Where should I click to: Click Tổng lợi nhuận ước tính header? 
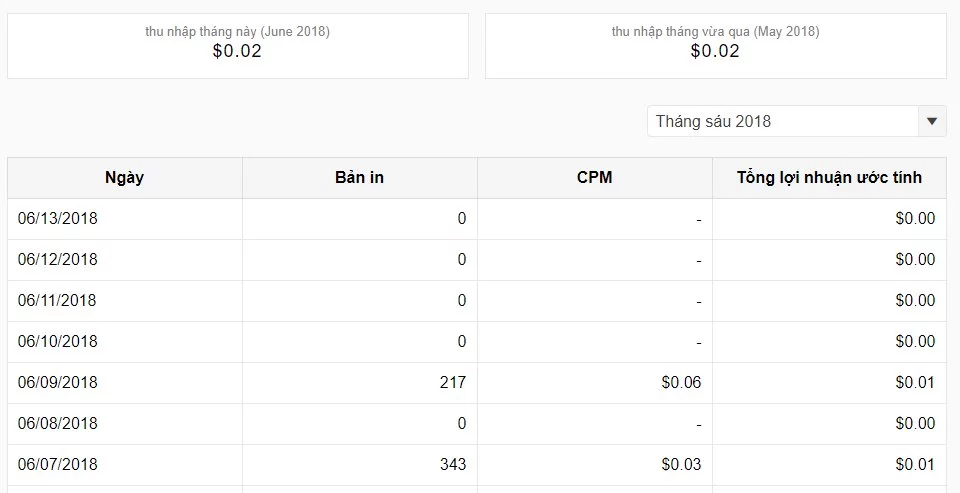(829, 178)
